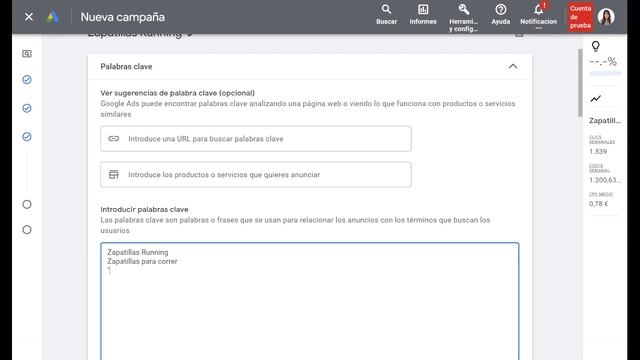This screenshot has height=360, width=640.
Task: Click the vertical page scrollbar
Action: click(580, 83)
